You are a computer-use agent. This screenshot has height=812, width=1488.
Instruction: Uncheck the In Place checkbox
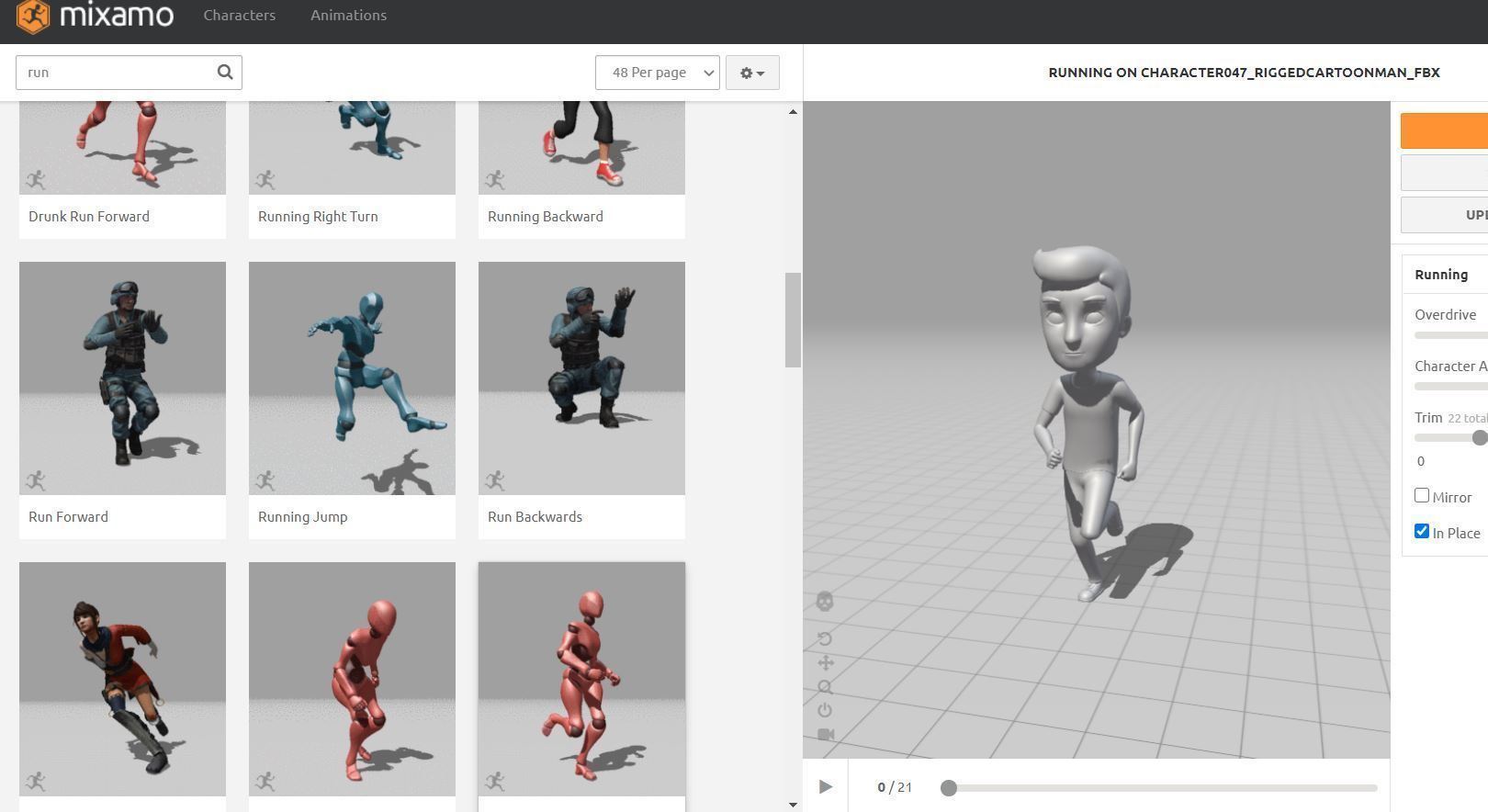click(1422, 531)
